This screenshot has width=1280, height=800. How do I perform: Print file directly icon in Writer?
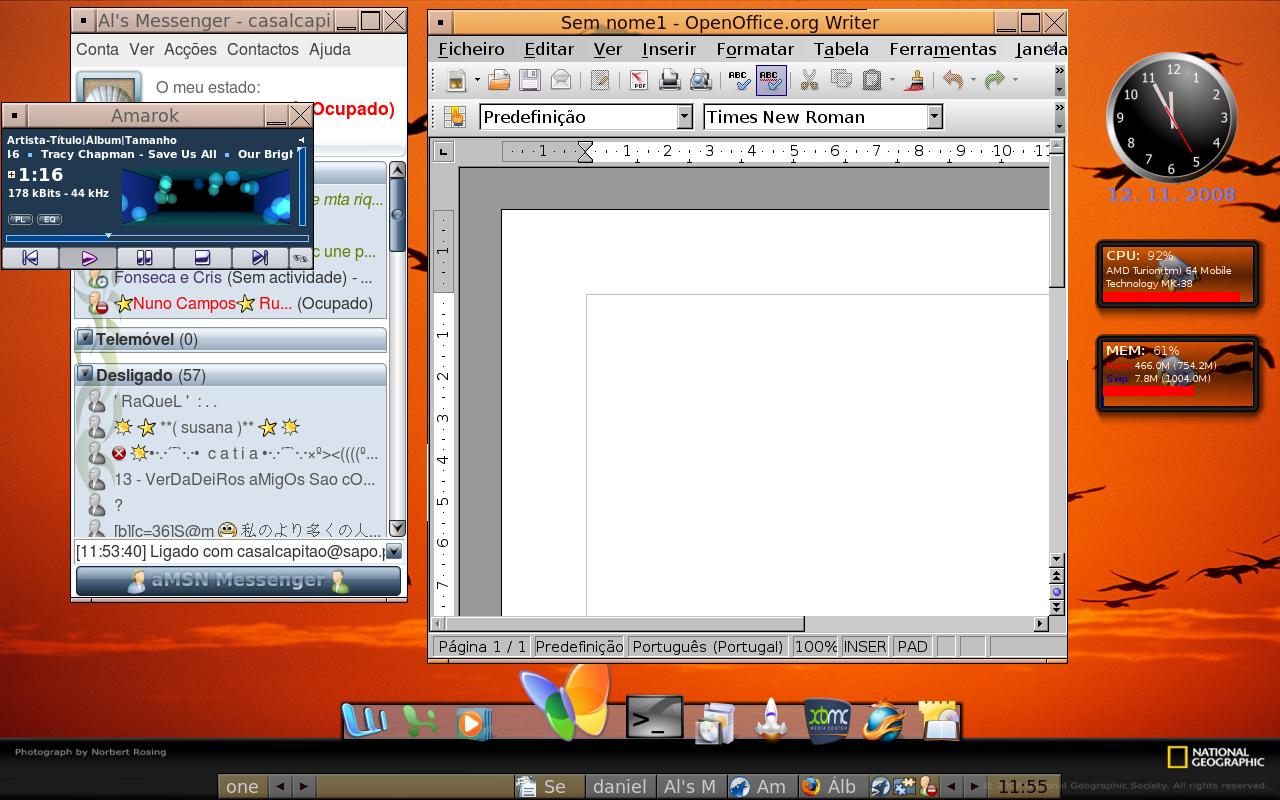pos(669,80)
